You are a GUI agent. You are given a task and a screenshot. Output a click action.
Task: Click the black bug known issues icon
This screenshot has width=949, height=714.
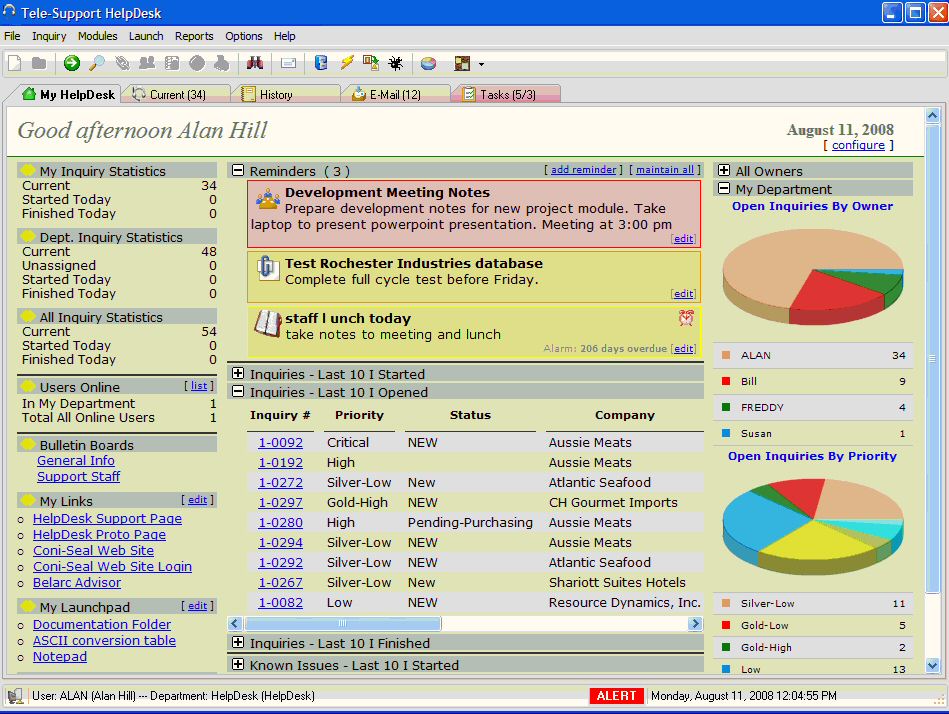[396, 63]
